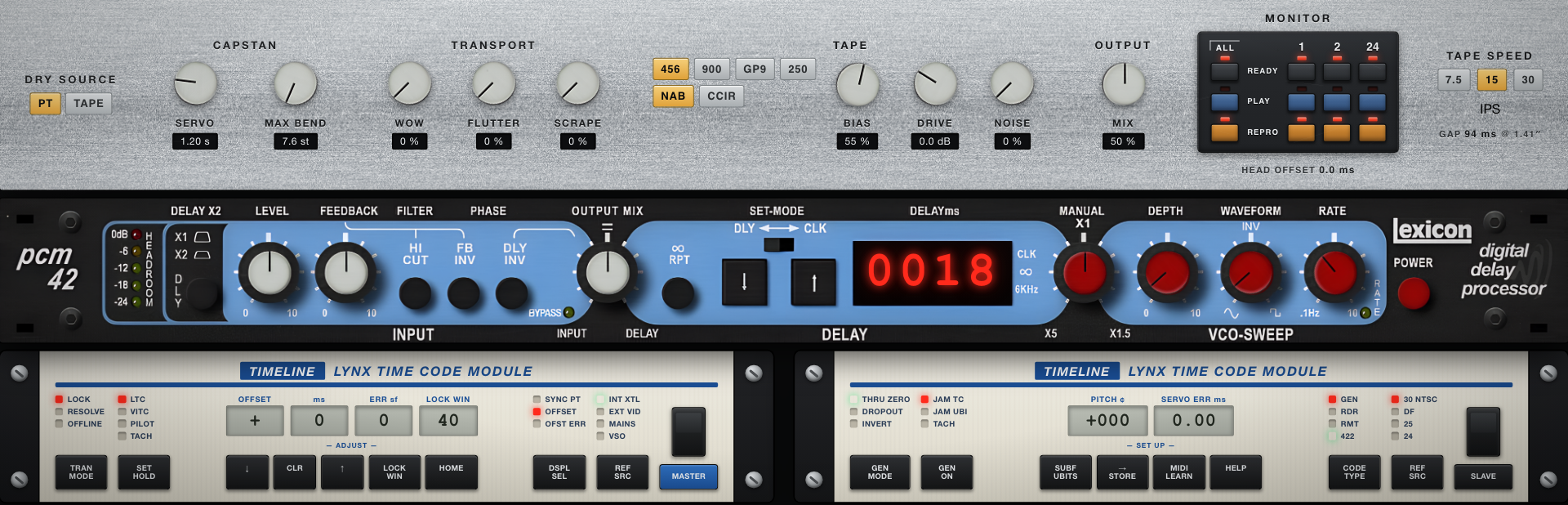Click the 55 % bias value field
This screenshot has width=1568, height=505.
[857, 141]
